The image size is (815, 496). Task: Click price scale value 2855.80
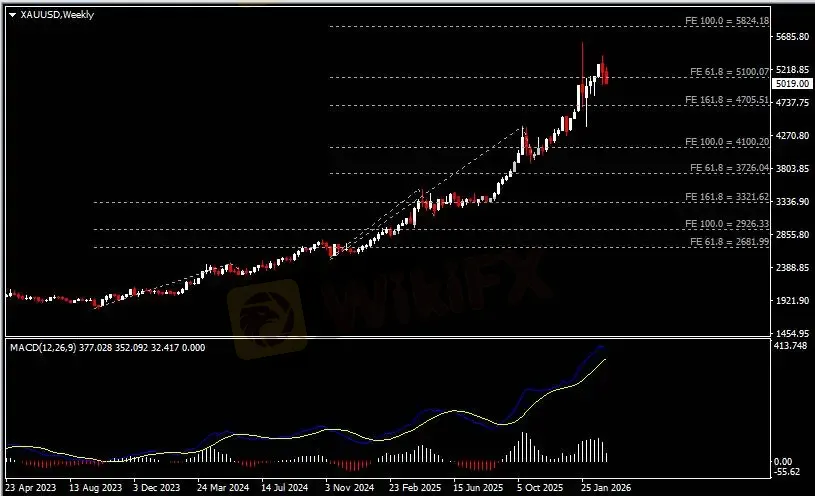pyautogui.click(x=792, y=234)
